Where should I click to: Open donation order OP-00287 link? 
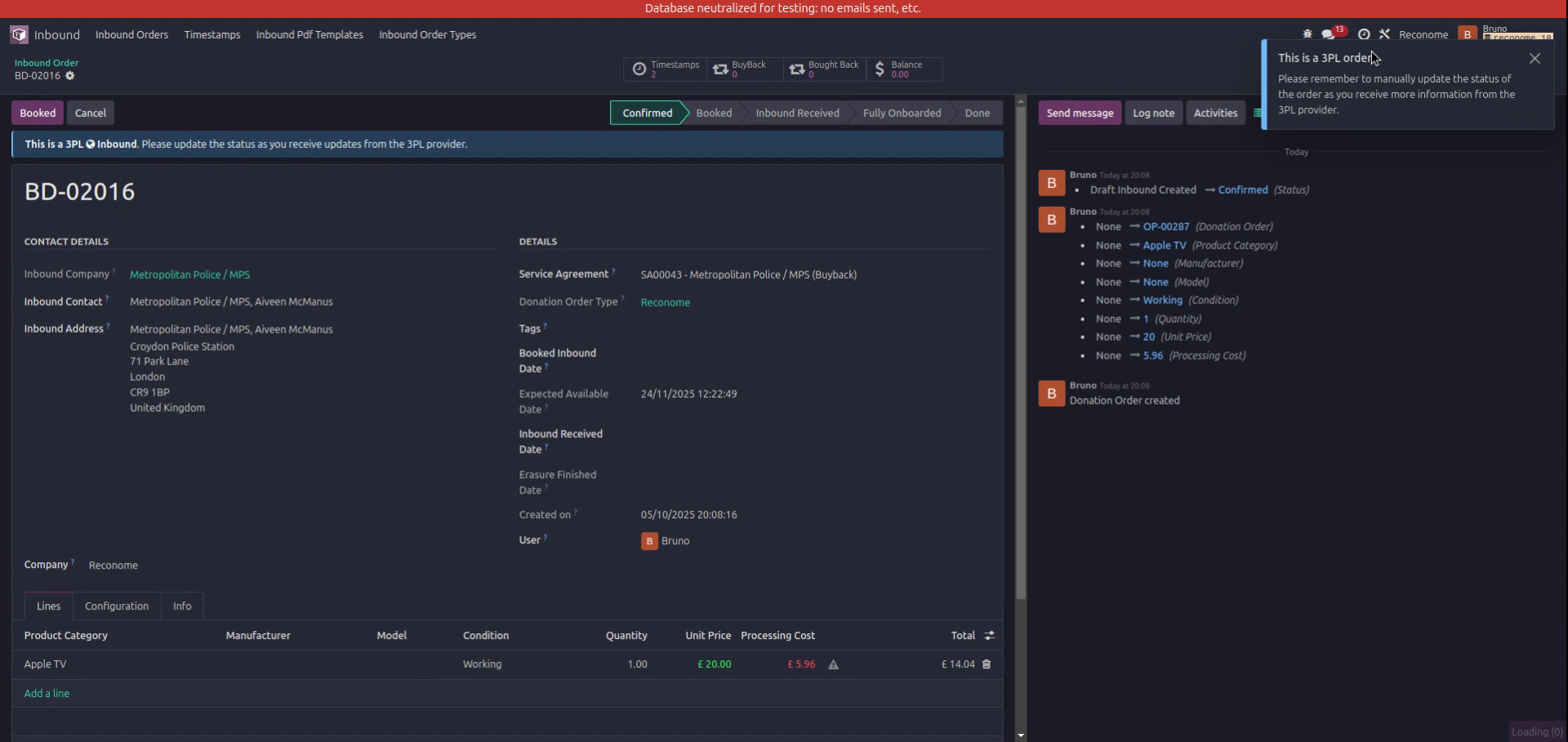pos(1166,226)
